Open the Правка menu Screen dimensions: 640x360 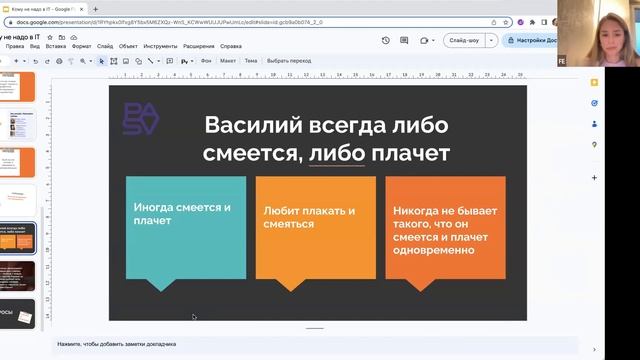(15, 46)
